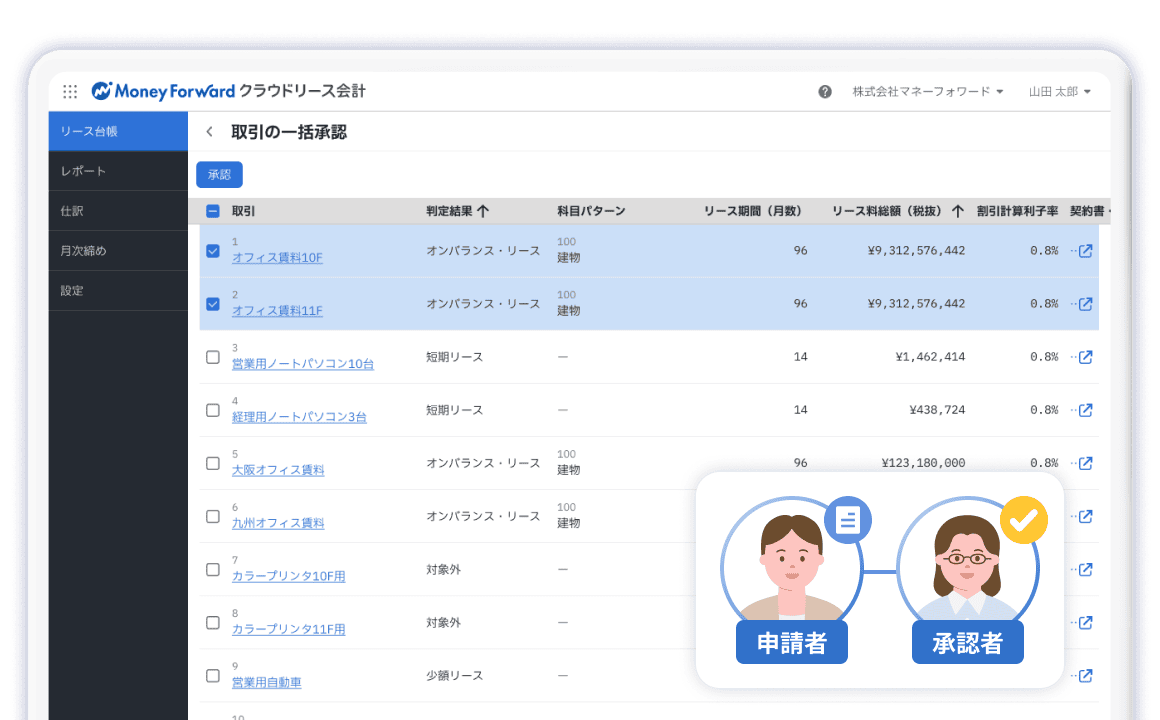Open the 経理用ノートパソコン3台 transaction link

pyautogui.click(x=299, y=417)
